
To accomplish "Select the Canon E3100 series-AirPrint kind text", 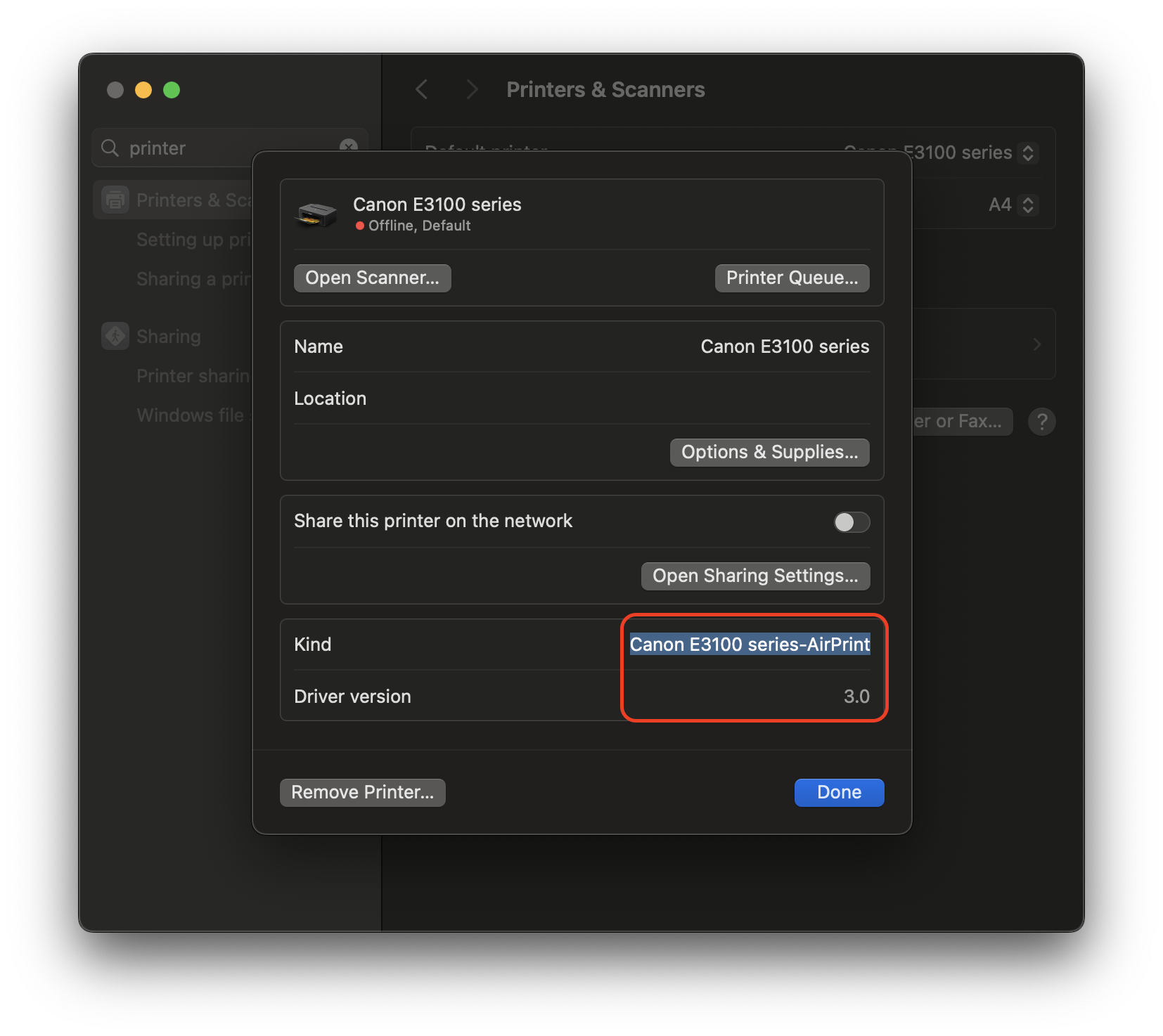I will (750, 645).
